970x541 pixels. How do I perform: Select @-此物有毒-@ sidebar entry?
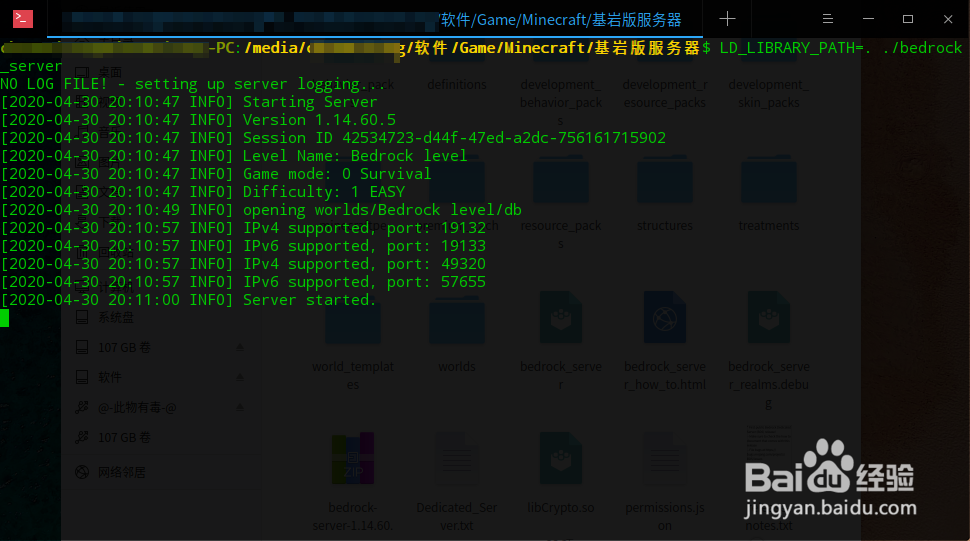click(x=137, y=407)
